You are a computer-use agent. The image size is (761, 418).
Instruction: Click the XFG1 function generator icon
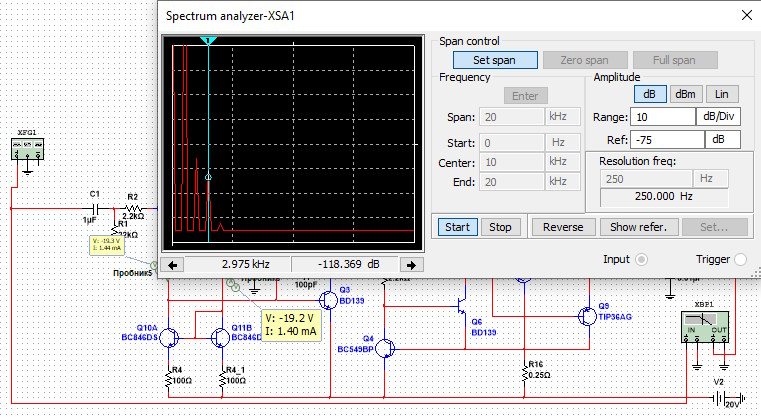[x=27, y=150]
